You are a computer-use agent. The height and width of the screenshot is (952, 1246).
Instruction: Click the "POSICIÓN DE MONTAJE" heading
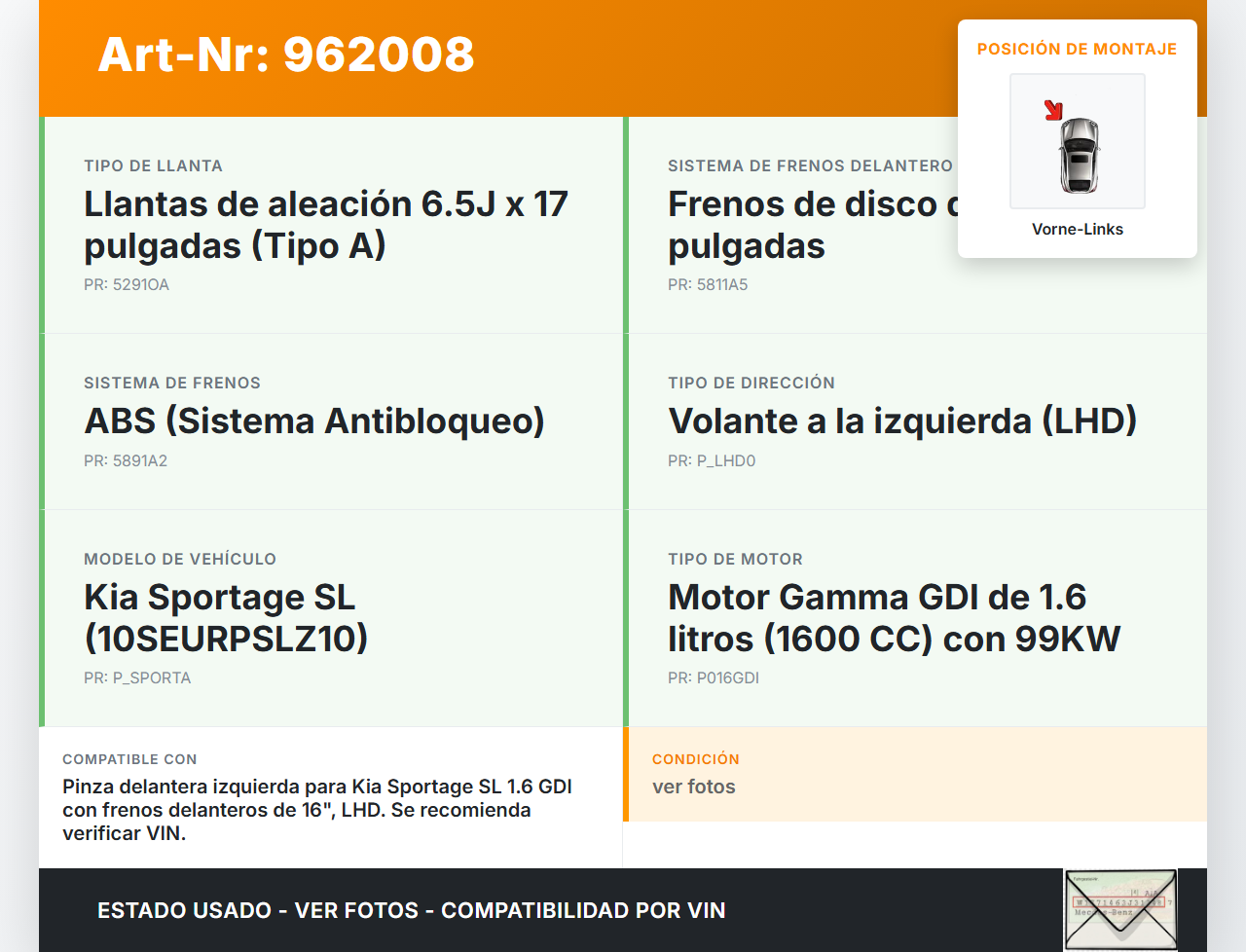(x=1078, y=49)
